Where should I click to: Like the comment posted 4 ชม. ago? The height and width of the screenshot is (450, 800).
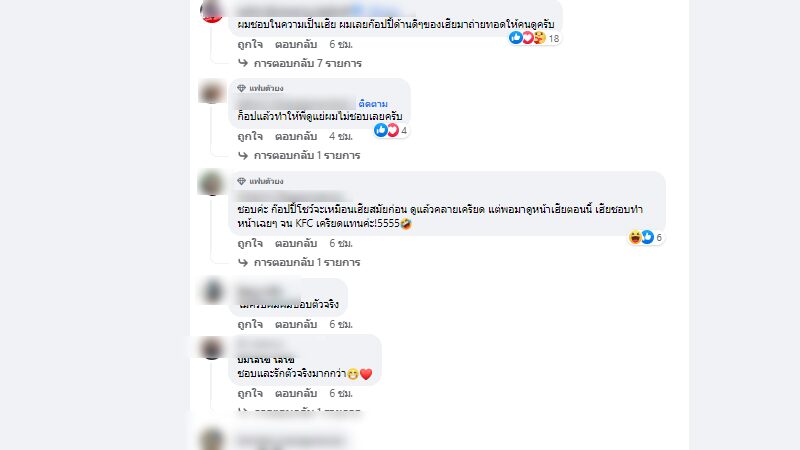point(250,136)
